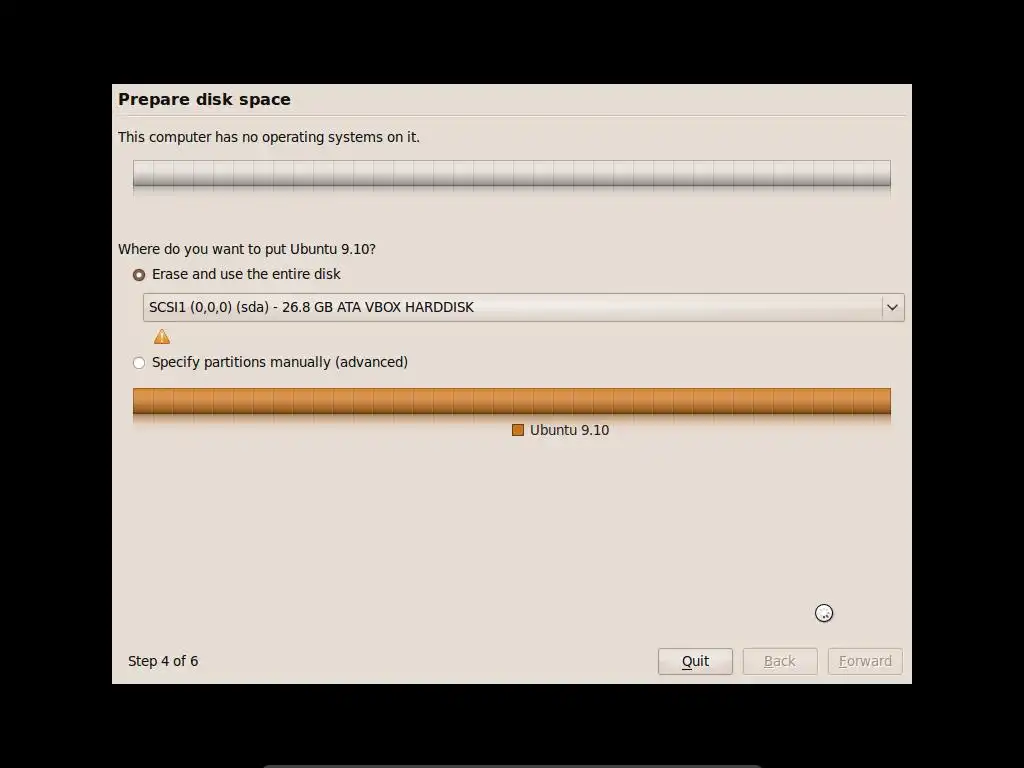Click the gray current disk layout bar
1024x768 pixels.
(x=511, y=174)
